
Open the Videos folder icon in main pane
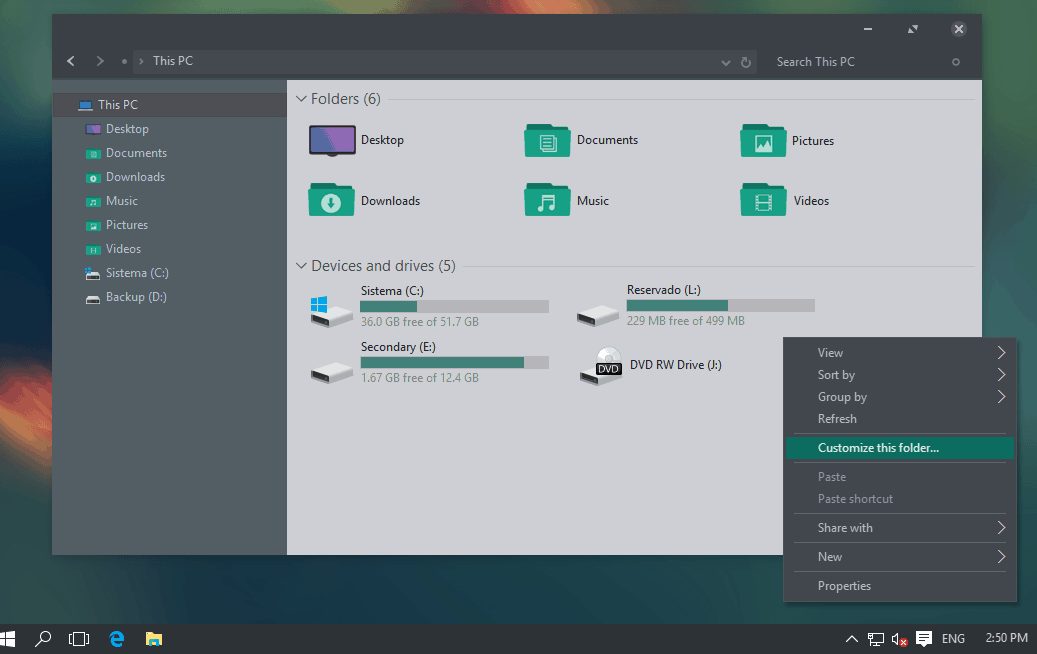click(x=763, y=200)
